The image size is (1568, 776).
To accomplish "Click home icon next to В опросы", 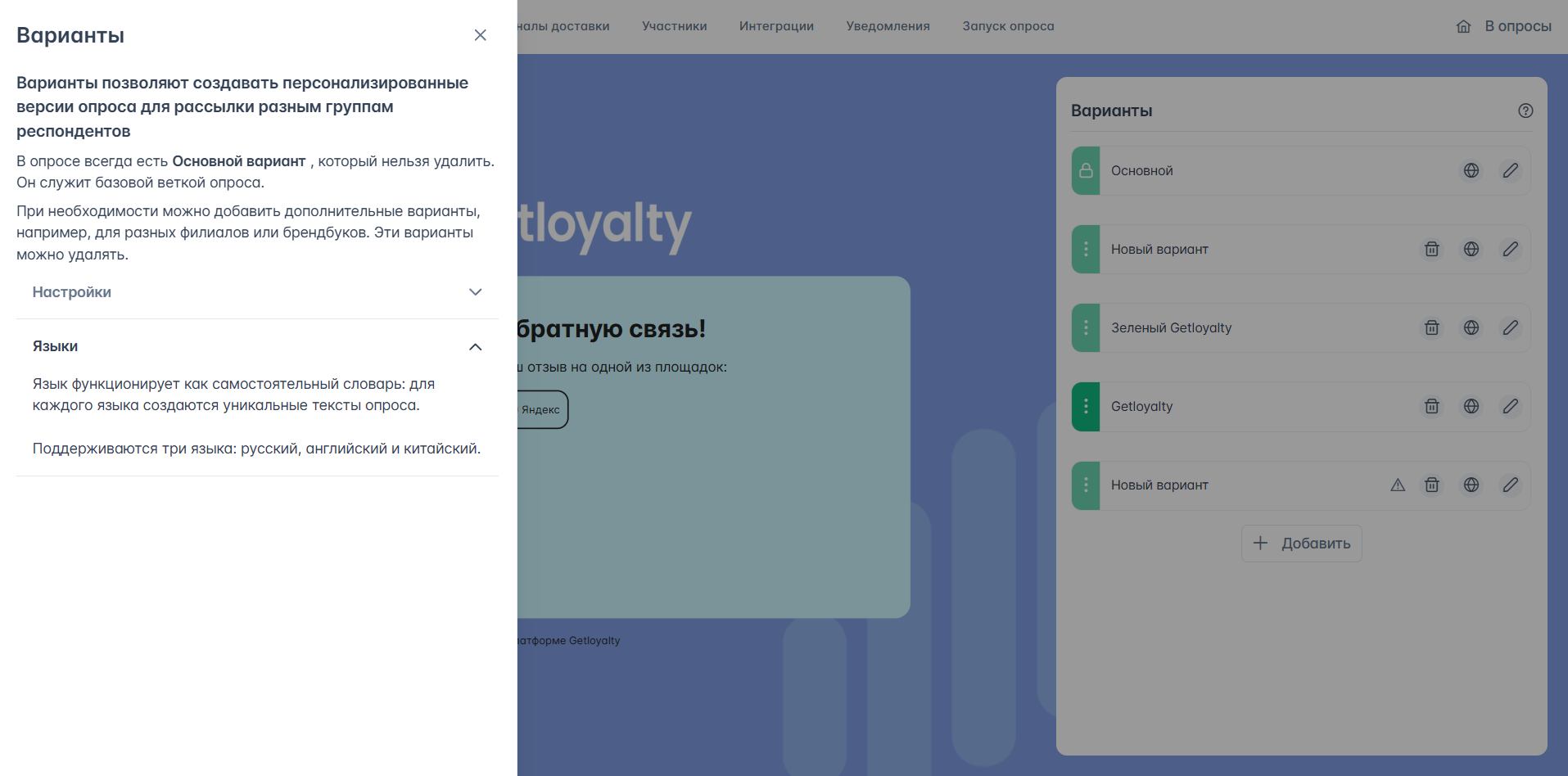I will click(1464, 26).
